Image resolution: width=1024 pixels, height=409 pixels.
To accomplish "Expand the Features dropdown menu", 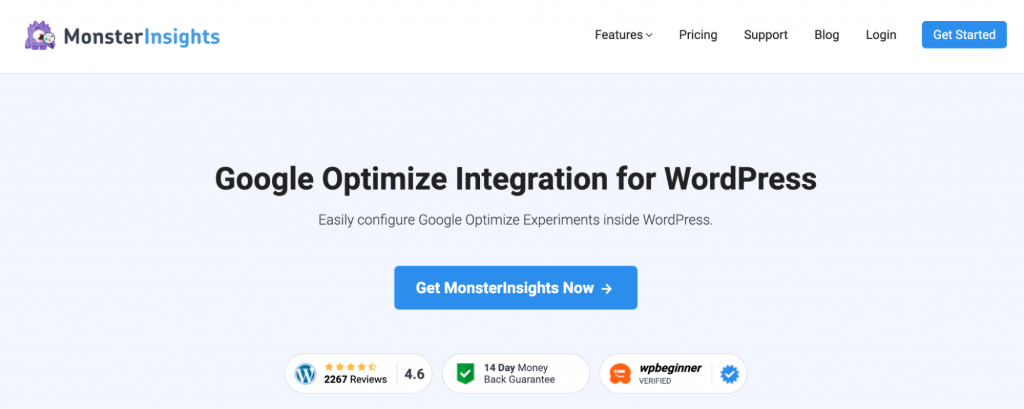I will coord(624,35).
